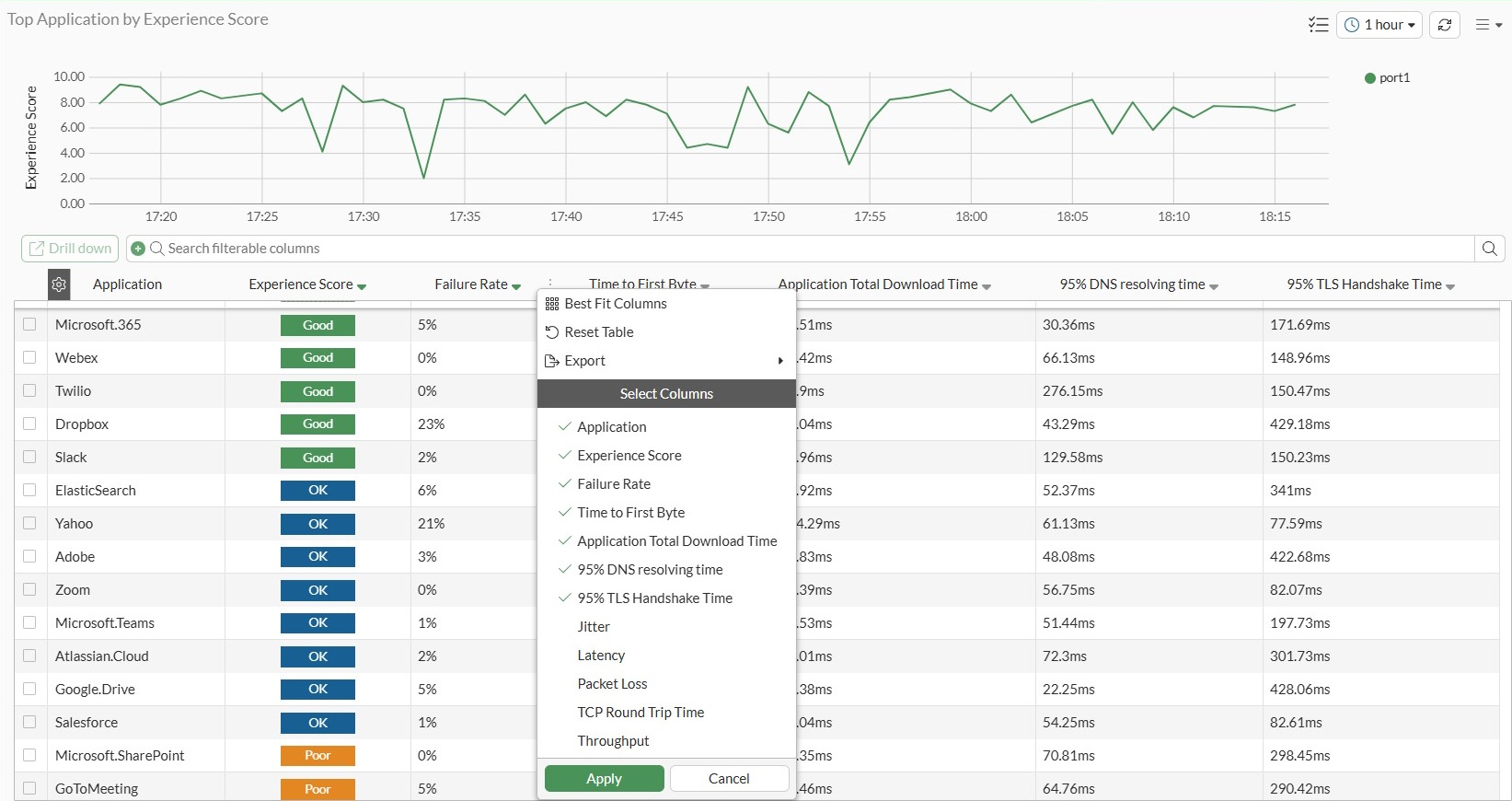Tick the Dropbox row checkbox
Screen dimensions: 1512x801
click(29, 424)
